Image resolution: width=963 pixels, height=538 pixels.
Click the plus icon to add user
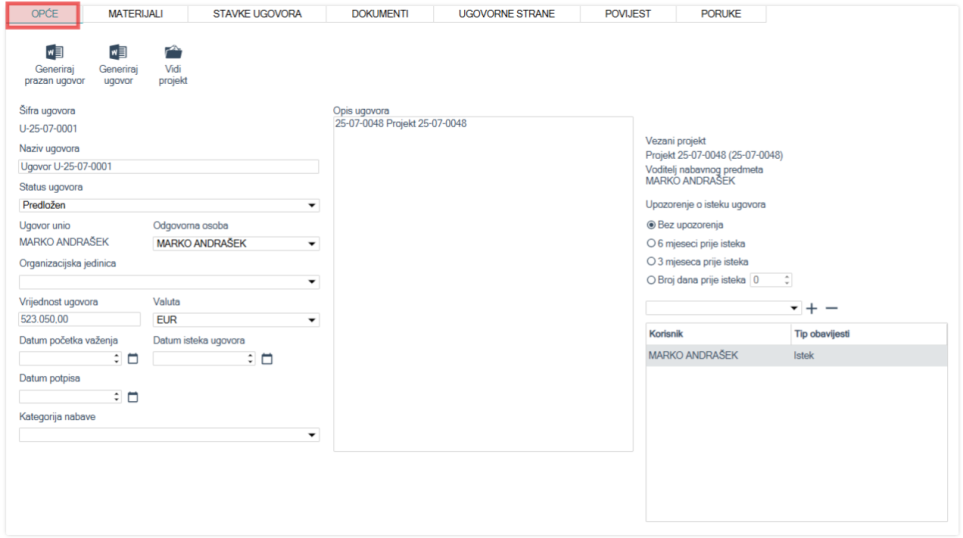pos(812,308)
